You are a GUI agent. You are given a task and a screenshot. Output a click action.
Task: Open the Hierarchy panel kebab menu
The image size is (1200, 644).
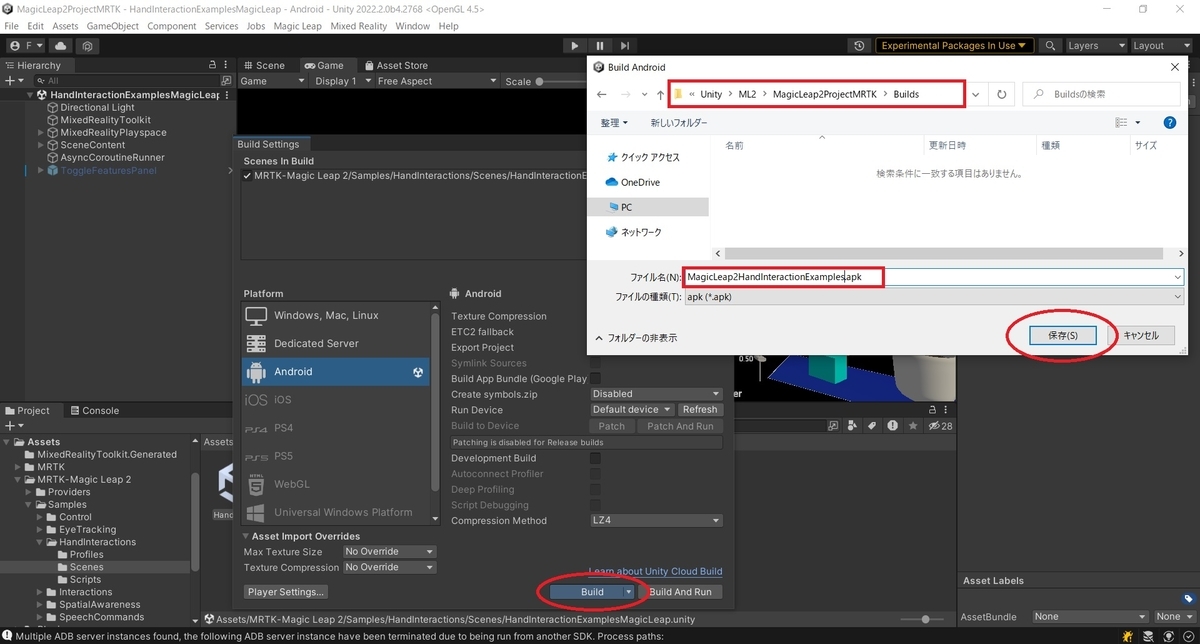tap(226, 65)
